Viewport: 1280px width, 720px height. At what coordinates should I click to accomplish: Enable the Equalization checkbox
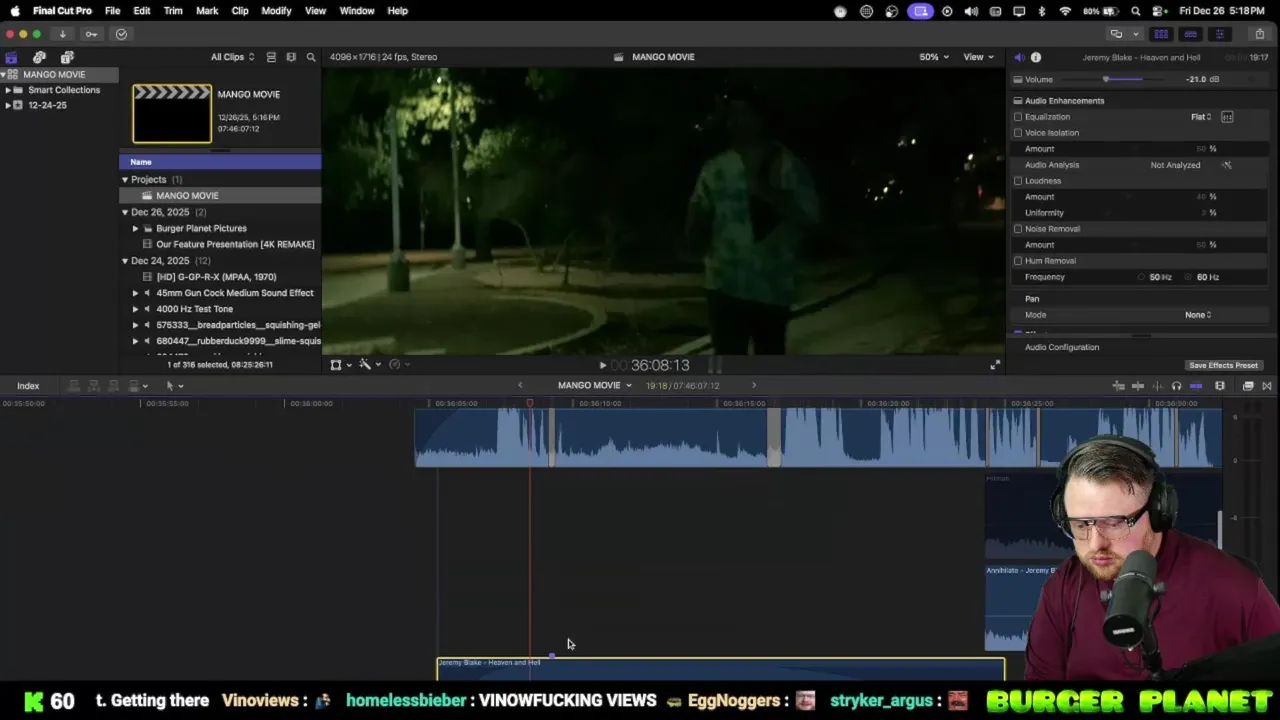coord(1018,117)
